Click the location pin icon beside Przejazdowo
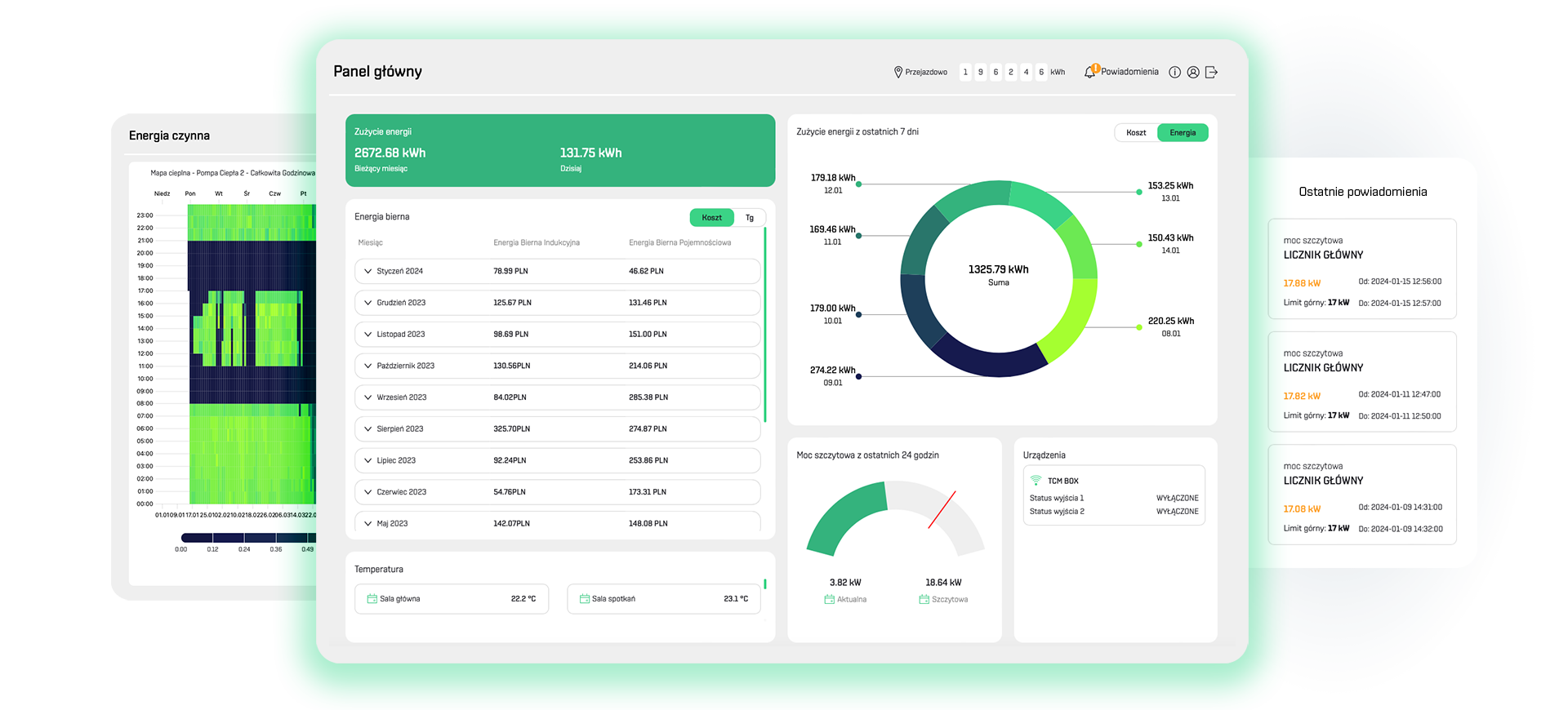Screen dimensions: 1568x710 pos(898,72)
